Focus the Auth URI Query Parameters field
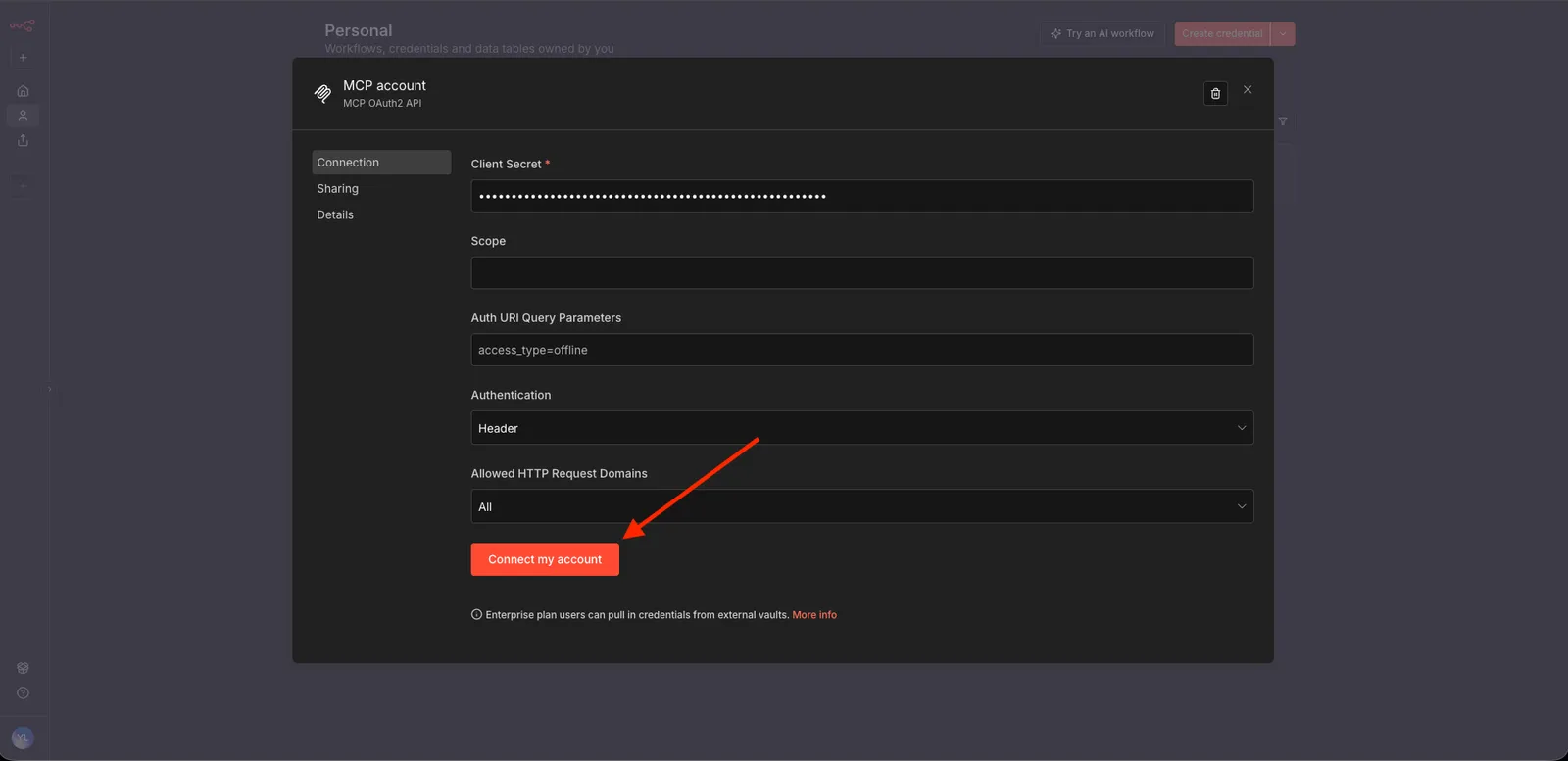1568x761 pixels. coord(862,350)
